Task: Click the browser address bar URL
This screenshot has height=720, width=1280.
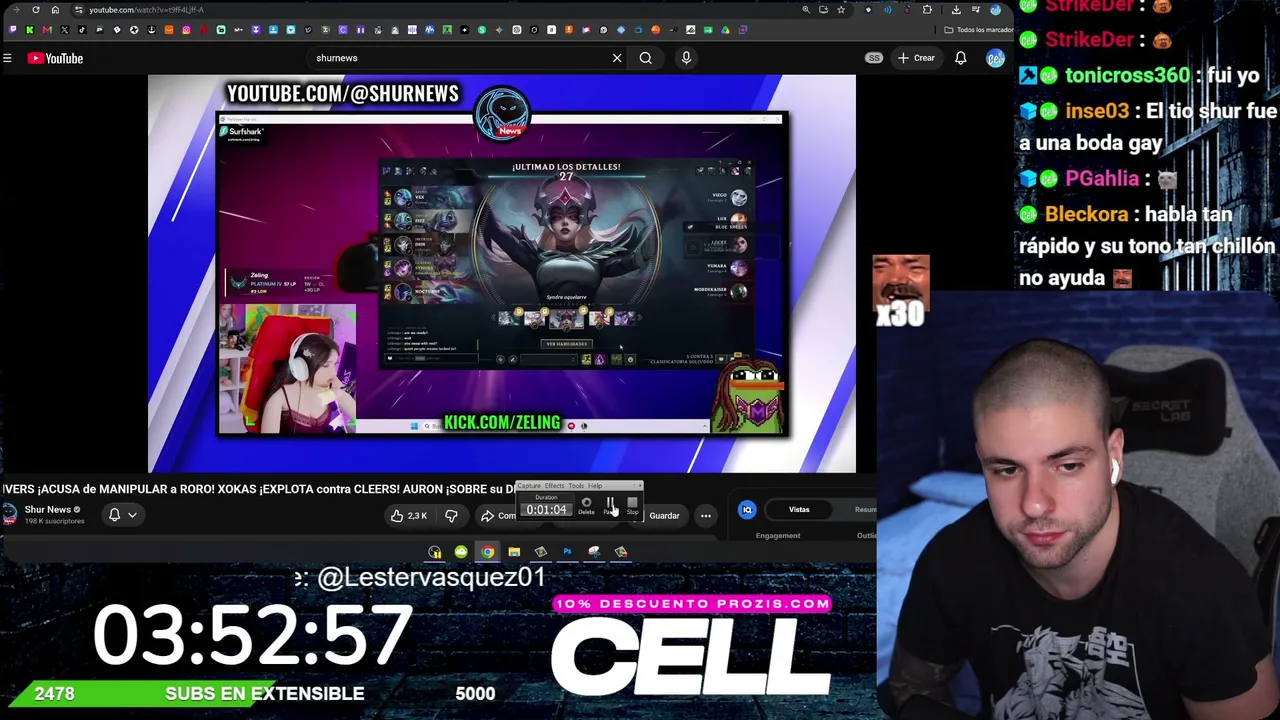Action: coord(147,10)
